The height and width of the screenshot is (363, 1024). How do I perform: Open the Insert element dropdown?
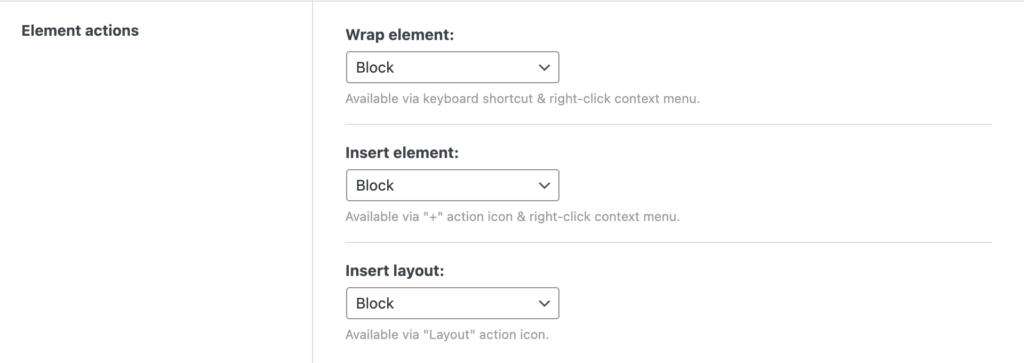point(452,185)
